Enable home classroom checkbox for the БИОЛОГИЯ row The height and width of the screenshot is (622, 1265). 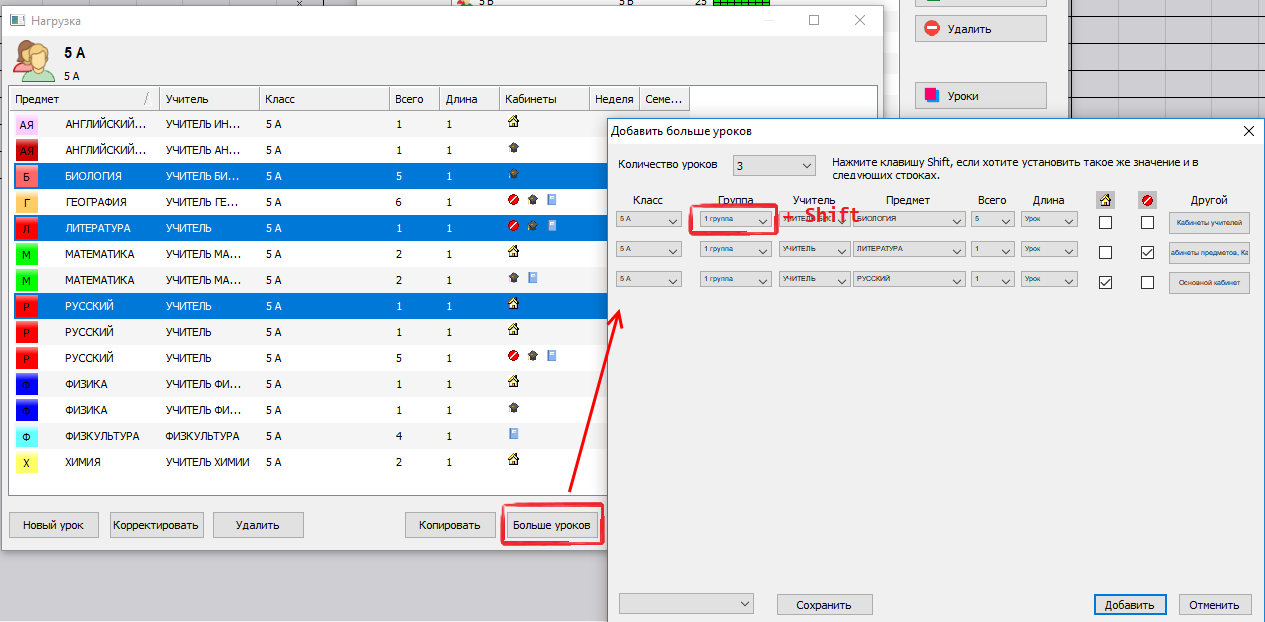coord(1105,223)
